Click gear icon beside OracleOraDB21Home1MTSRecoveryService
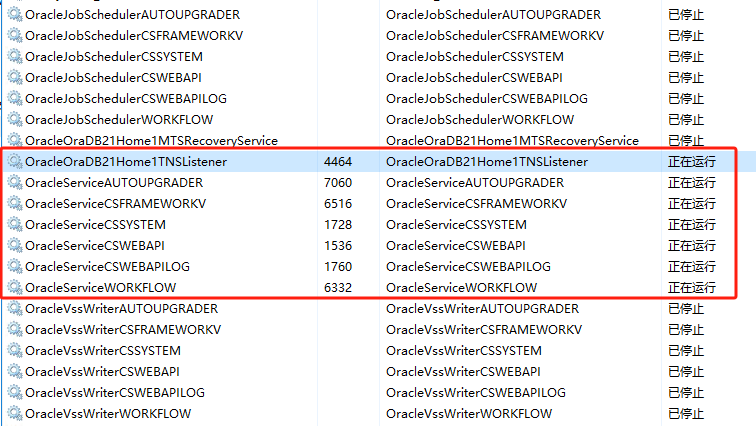The image size is (756, 426). [x=15, y=140]
